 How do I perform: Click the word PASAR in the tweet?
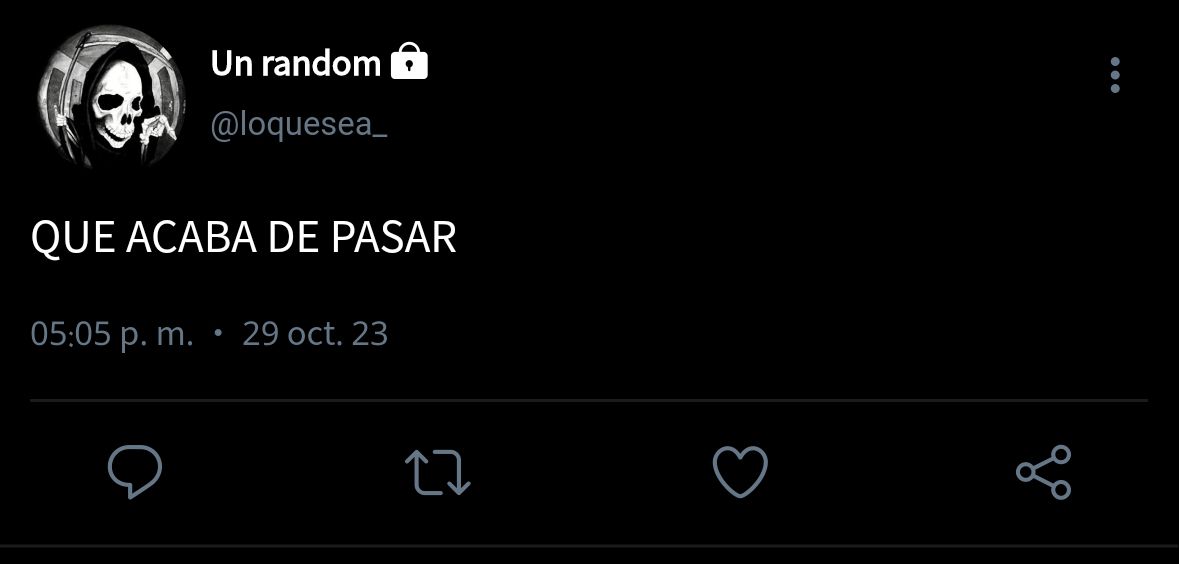(x=394, y=238)
